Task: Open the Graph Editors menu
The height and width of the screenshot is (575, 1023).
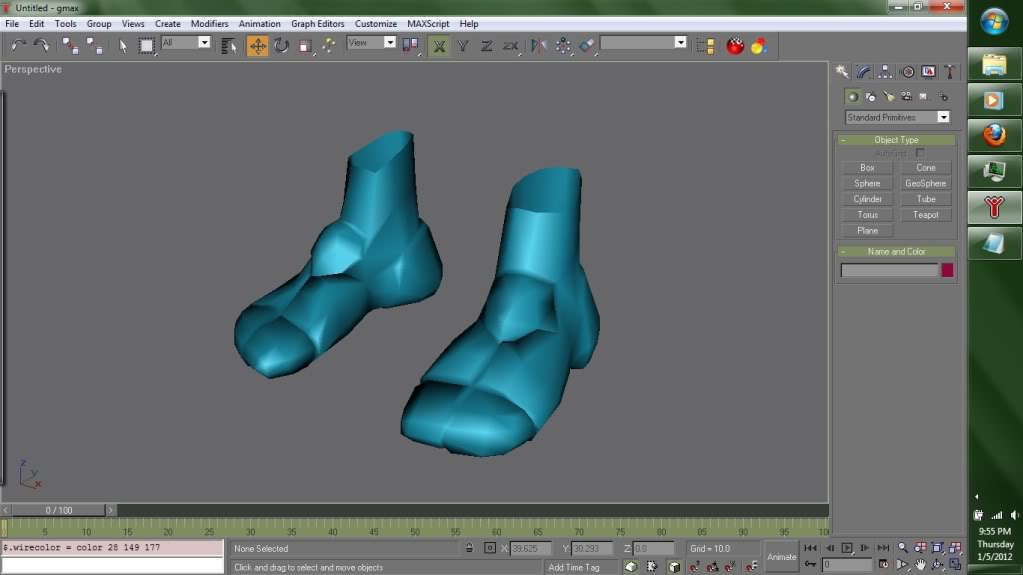Action: click(x=318, y=23)
